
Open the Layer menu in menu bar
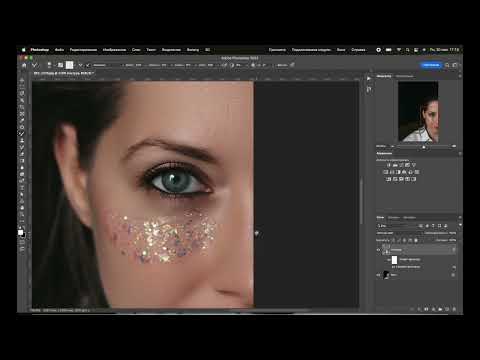[x=136, y=50]
